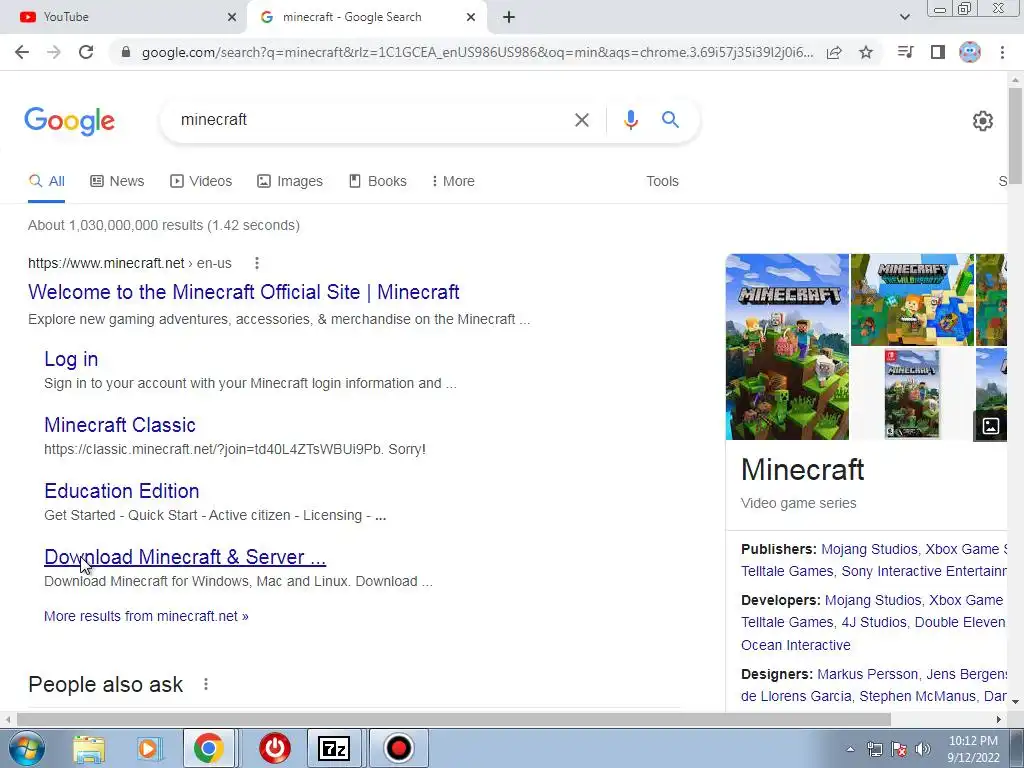Click the volume speaker tray icon
The image size is (1024, 768).
coord(923,749)
